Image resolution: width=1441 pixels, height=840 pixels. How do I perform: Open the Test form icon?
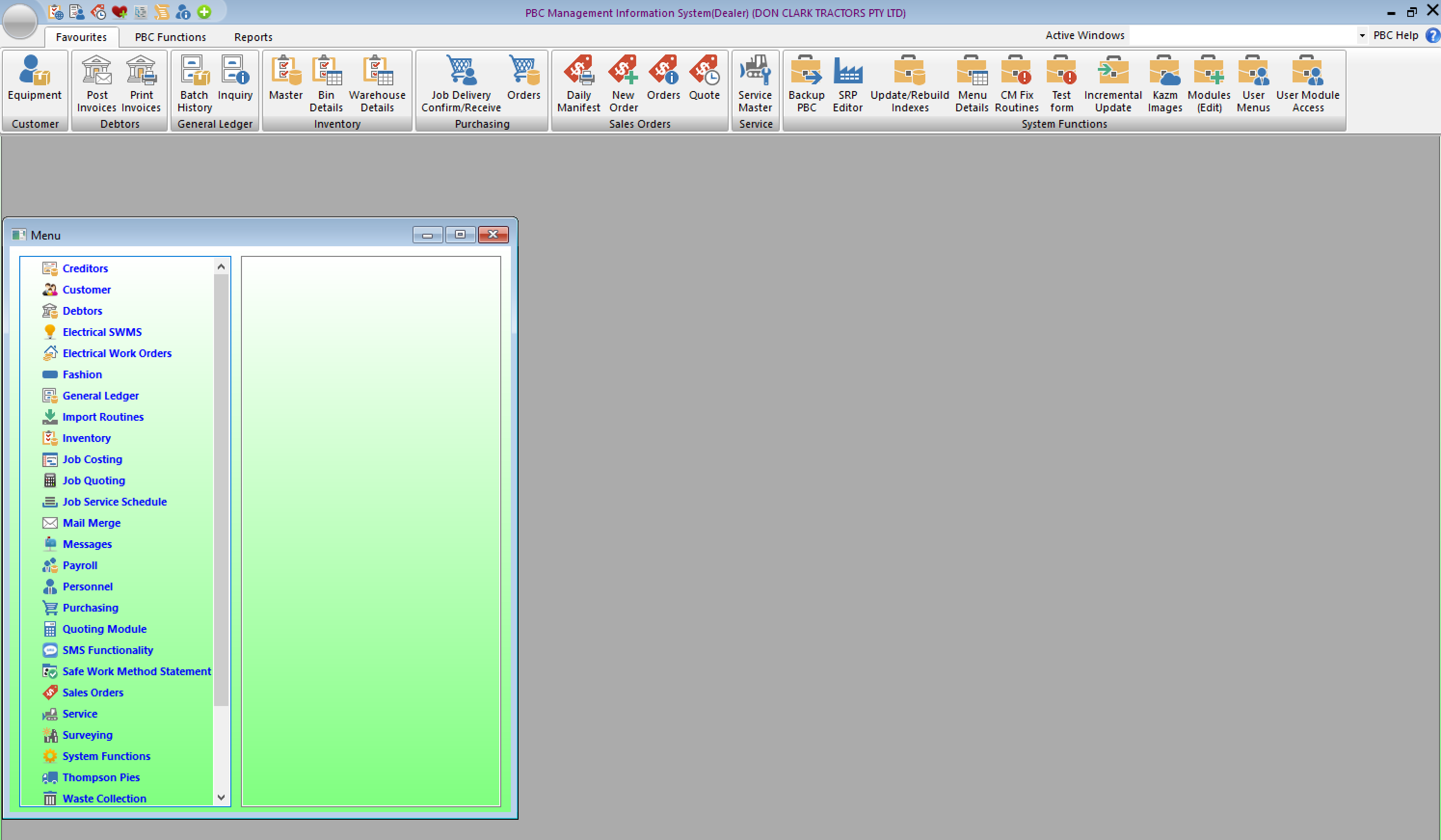[x=1061, y=84]
